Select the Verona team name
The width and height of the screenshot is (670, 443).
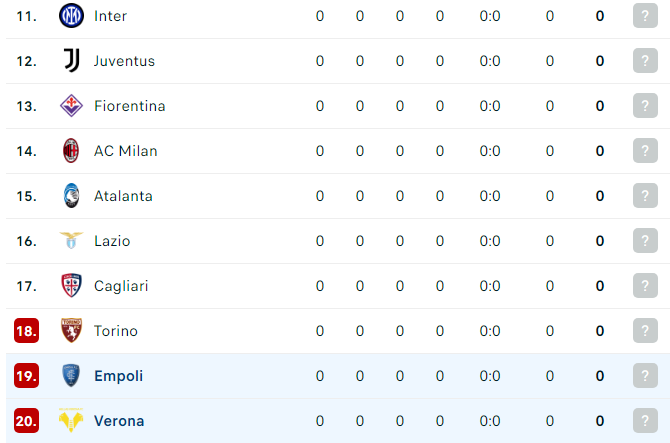119,421
